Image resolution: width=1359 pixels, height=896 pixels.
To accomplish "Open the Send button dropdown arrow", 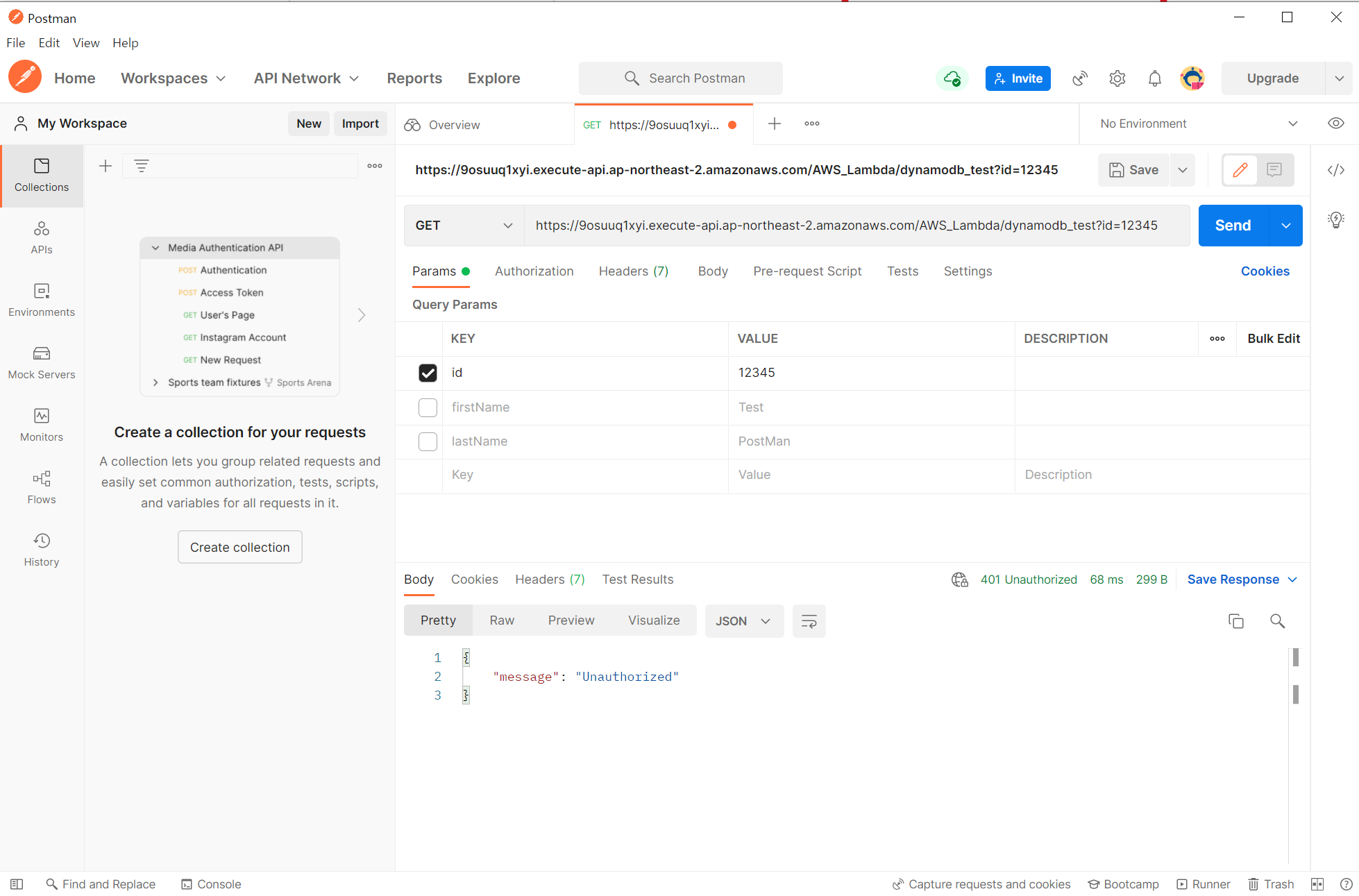I will [x=1286, y=226].
